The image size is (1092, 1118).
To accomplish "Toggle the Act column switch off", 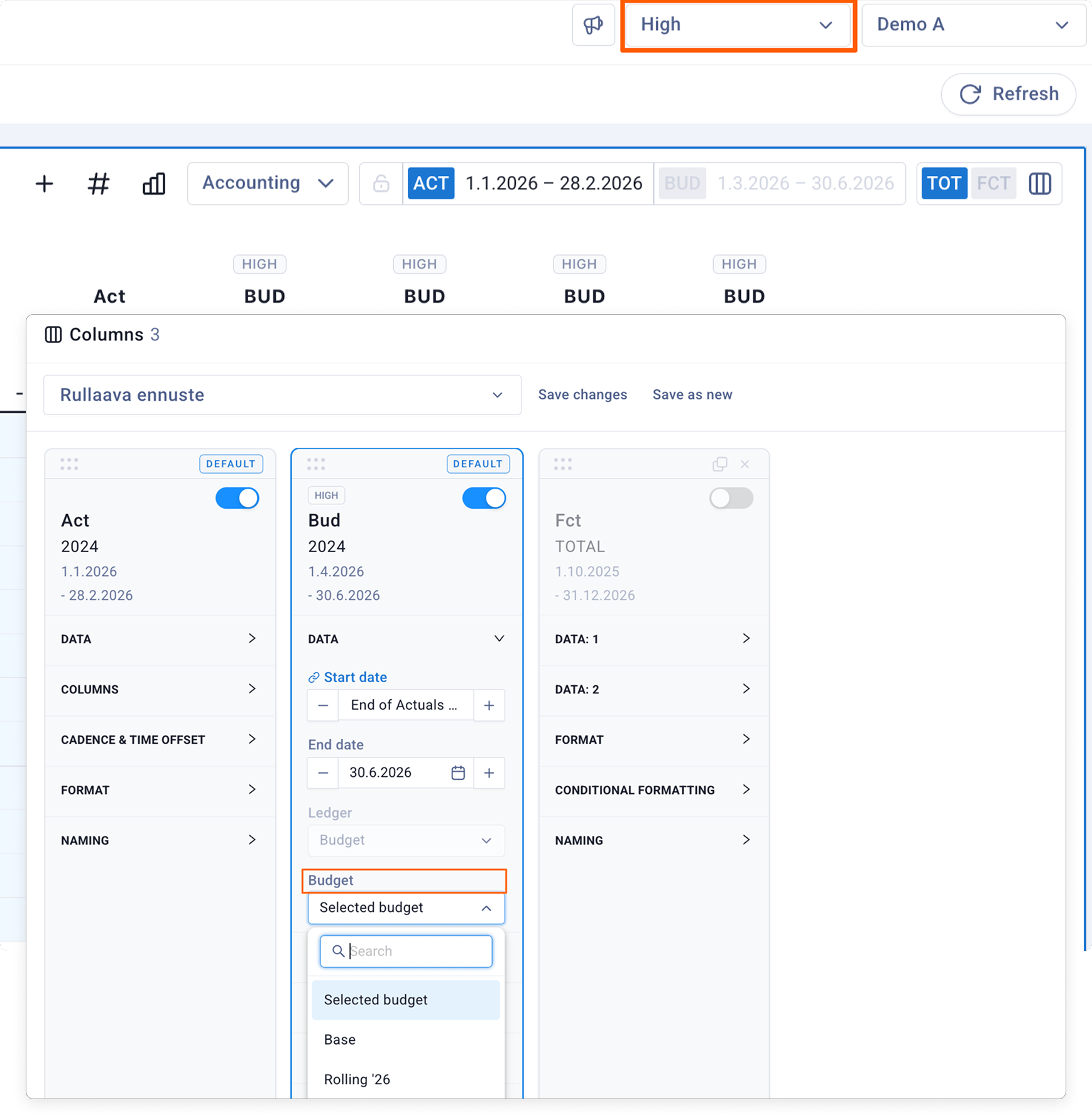I will (238, 498).
